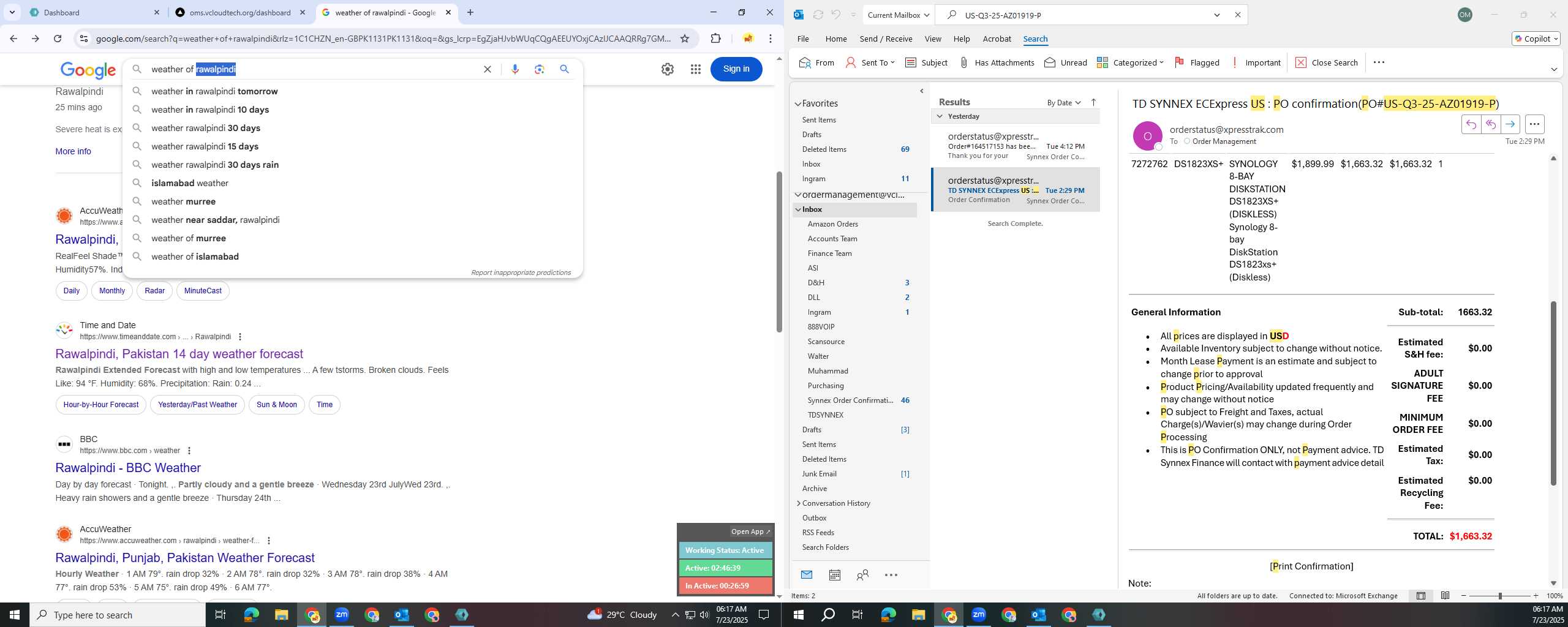Reload the Google search page
This screenshot has height=627, width=1568.
point(58,39)
